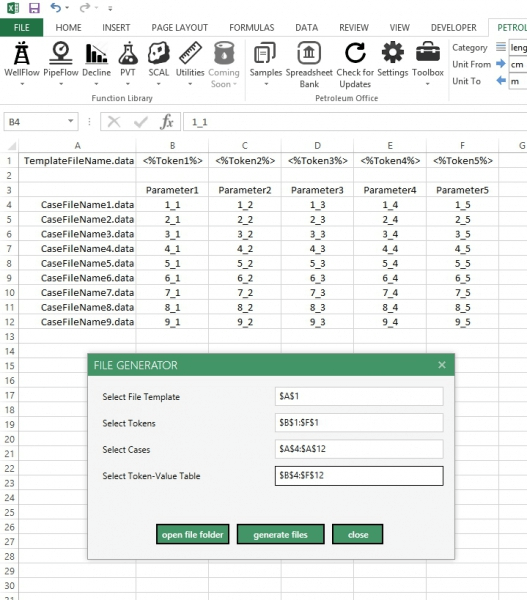Click the Category list icon
The width and height of the screenshot is (527, 600).
[x=501, y=47]
